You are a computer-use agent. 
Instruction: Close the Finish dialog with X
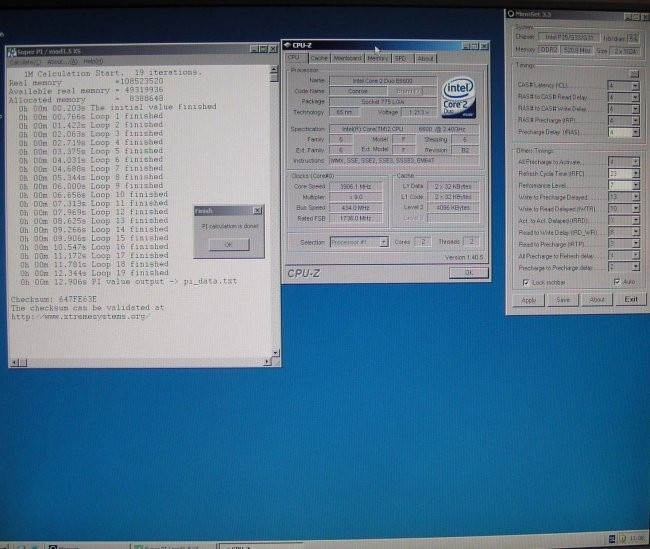(258, 211)
